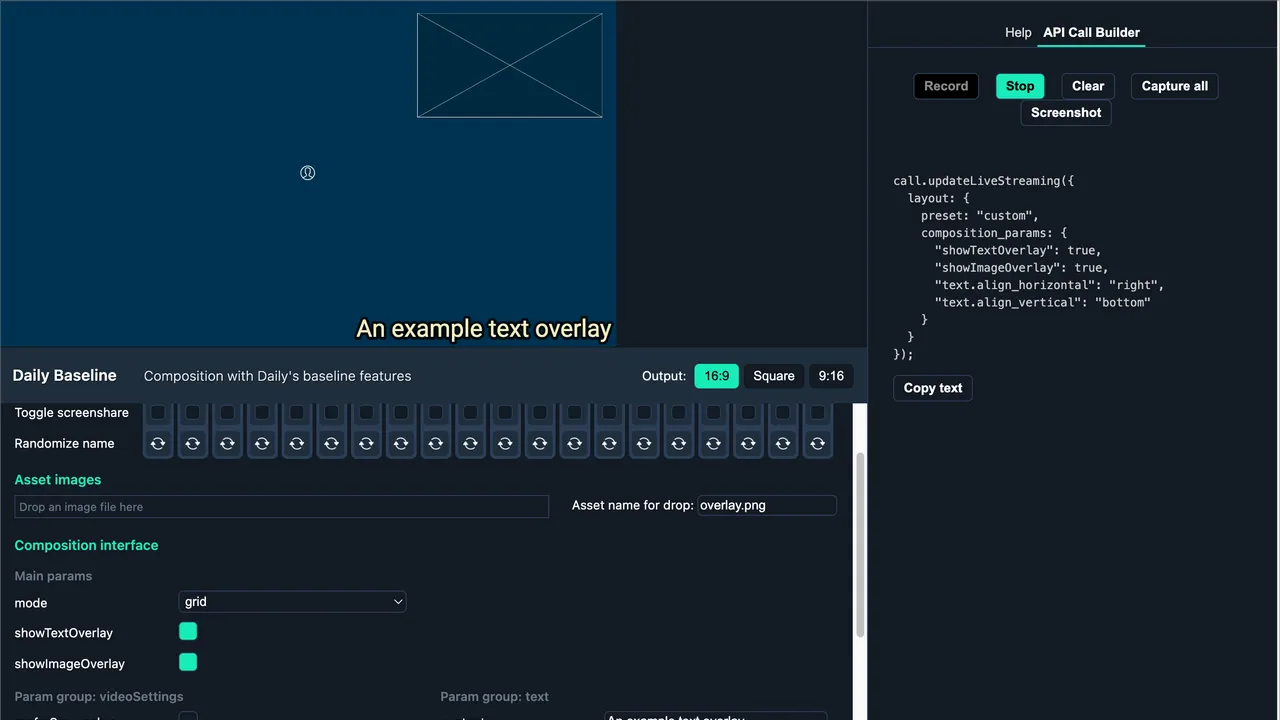Click the Screenshot button
The image size is (1280, 720).
pyautogui.click(x=1066, y=113)
